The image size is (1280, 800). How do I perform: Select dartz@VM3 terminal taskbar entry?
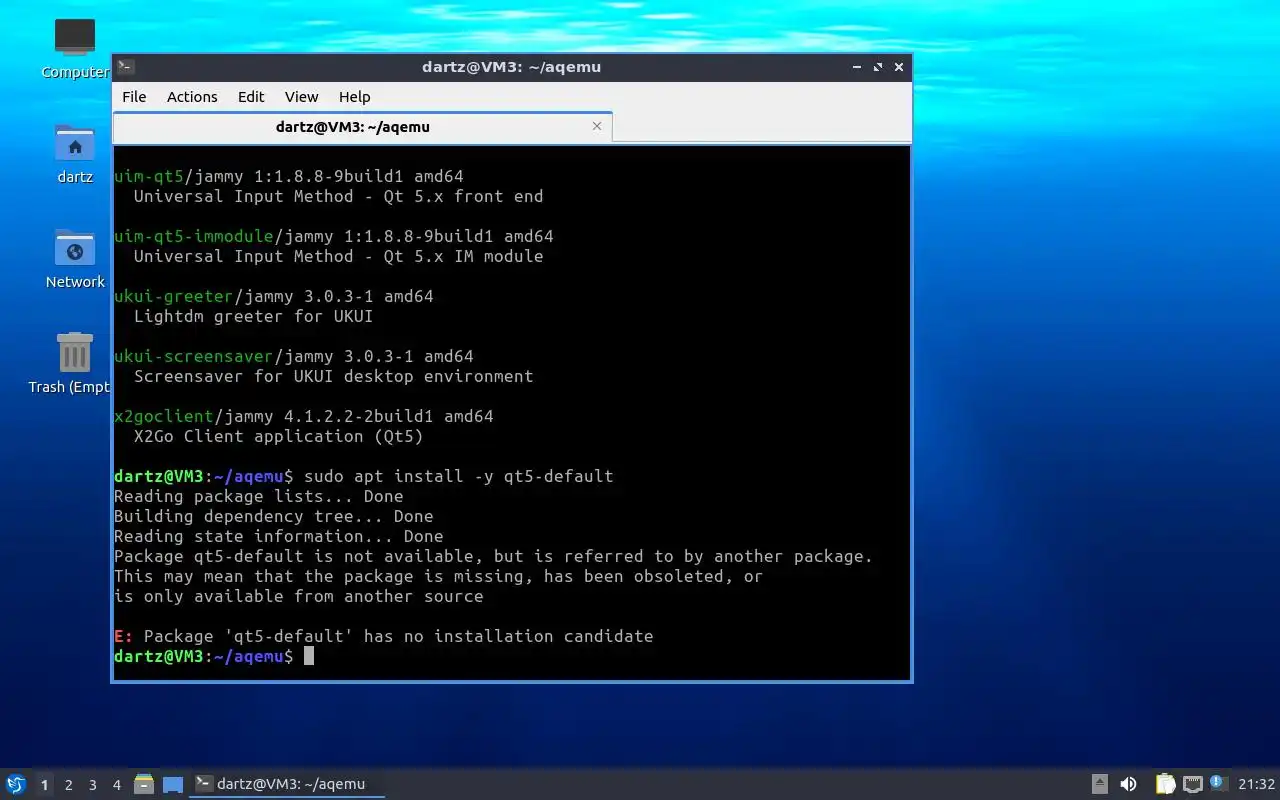coord(287,784)
